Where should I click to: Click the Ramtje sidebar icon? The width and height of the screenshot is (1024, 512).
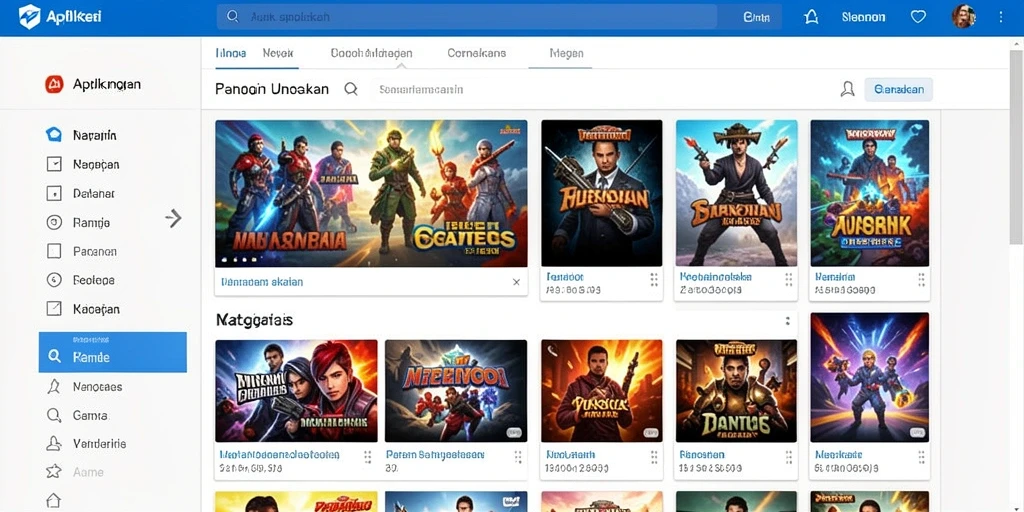click(54, 223)
